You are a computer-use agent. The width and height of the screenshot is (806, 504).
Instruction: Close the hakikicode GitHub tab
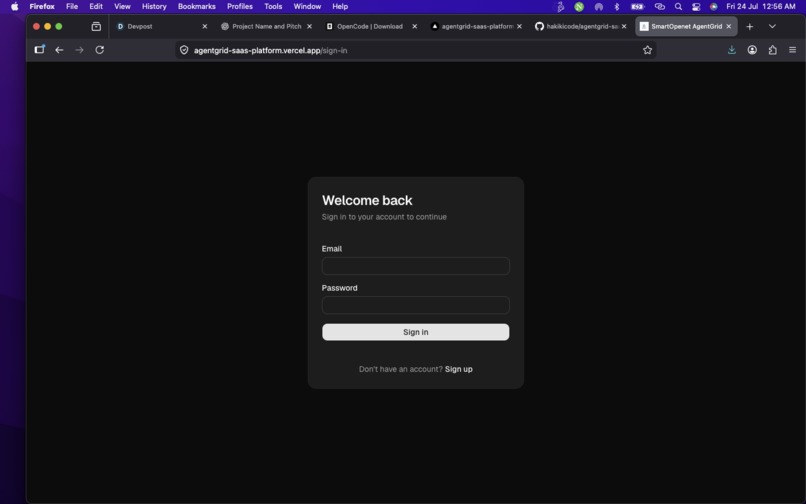coord(624,26)
